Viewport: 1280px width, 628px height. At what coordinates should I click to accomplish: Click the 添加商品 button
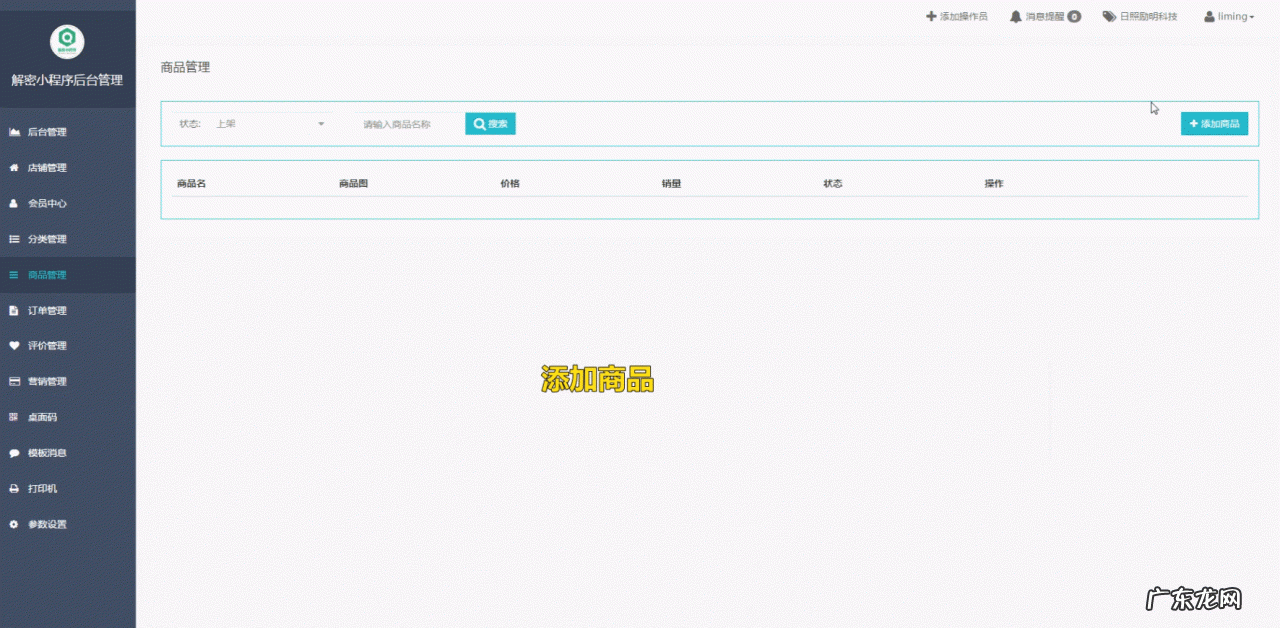coord(1213,123)
